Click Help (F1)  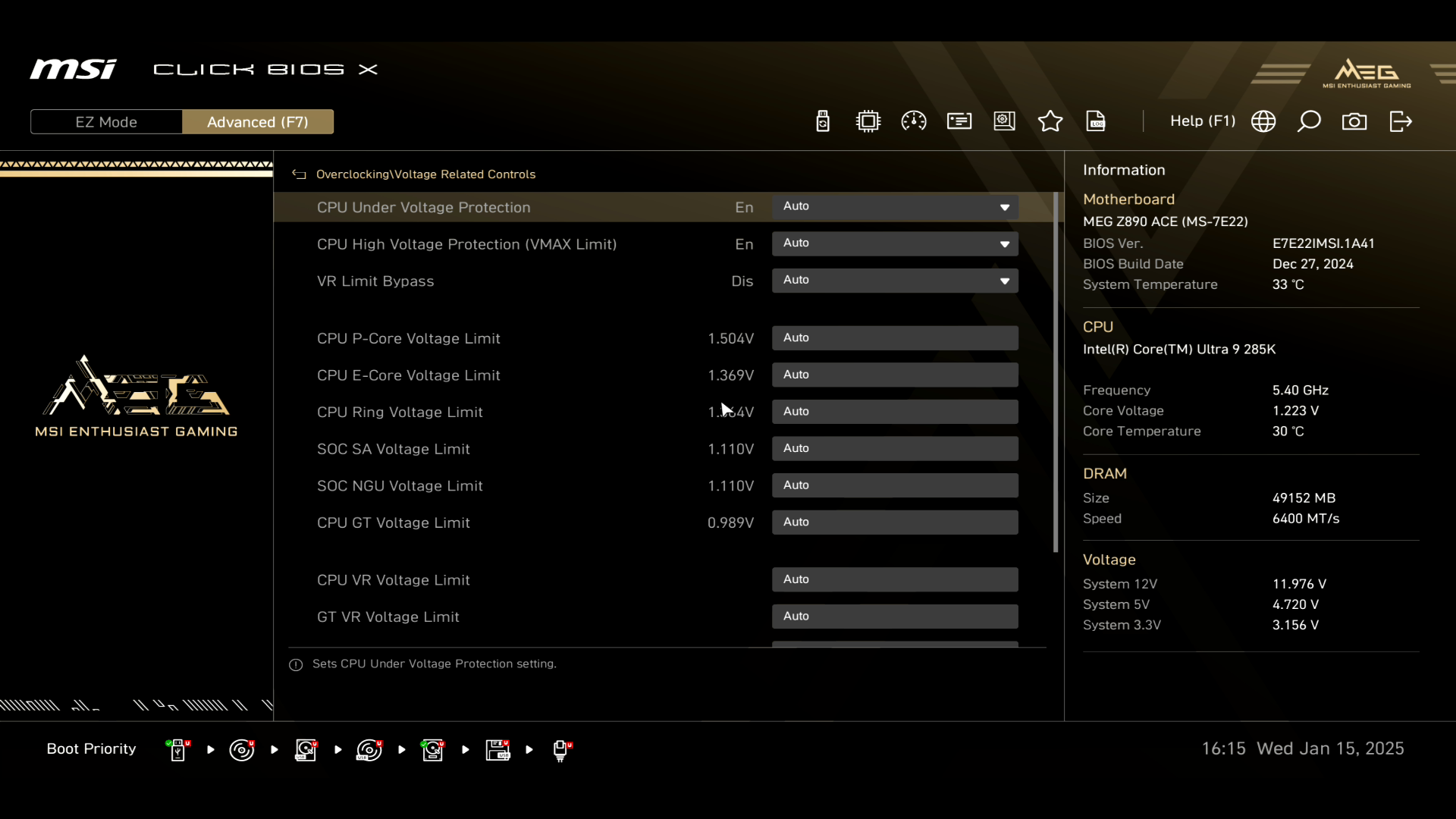tap(1202, 121)
